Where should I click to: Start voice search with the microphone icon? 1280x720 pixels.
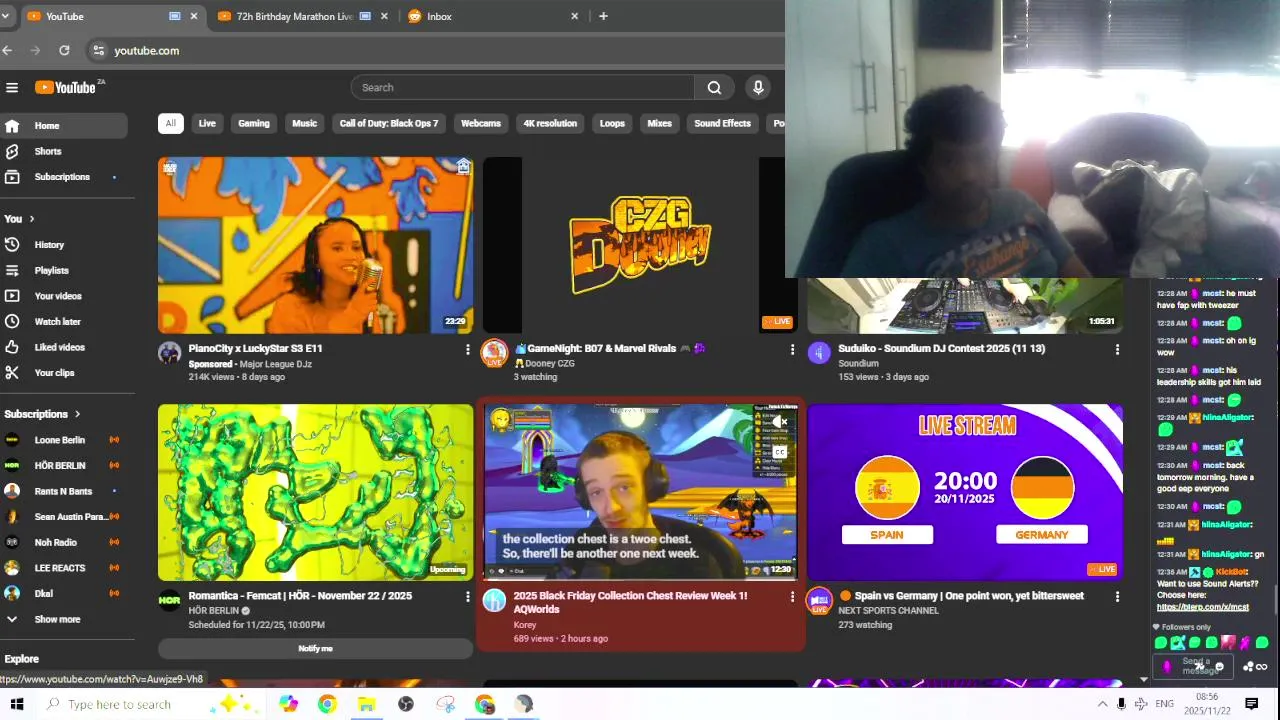758,88
